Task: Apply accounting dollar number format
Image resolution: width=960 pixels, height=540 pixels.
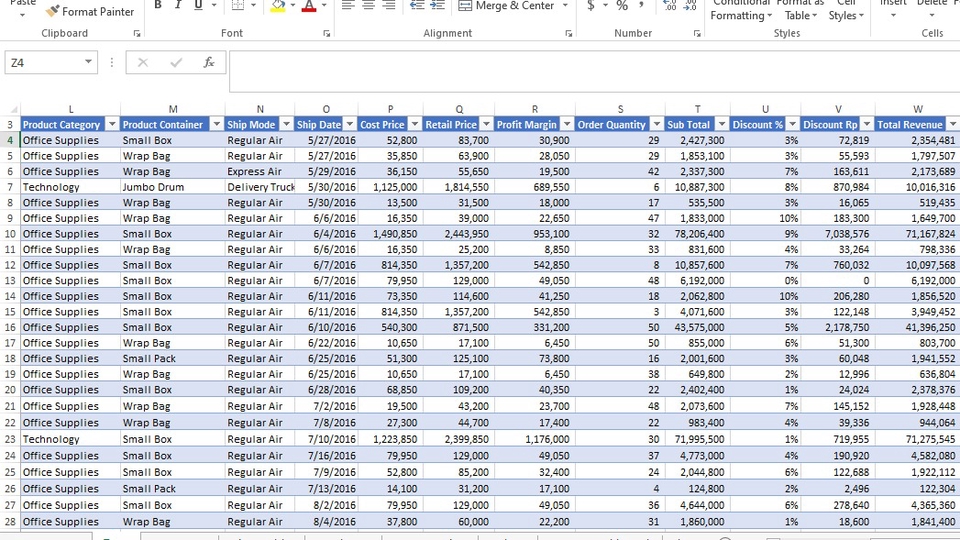Action: tap(590, 6)
